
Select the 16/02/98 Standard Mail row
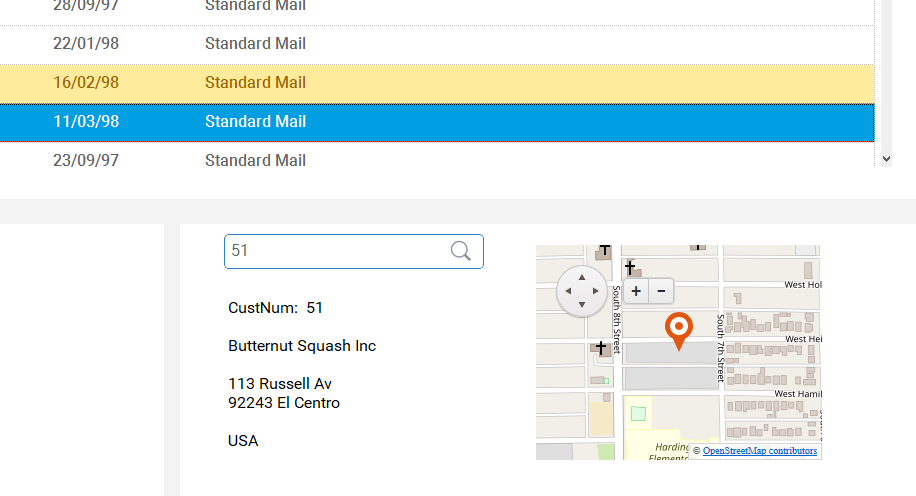pos(437,83)
